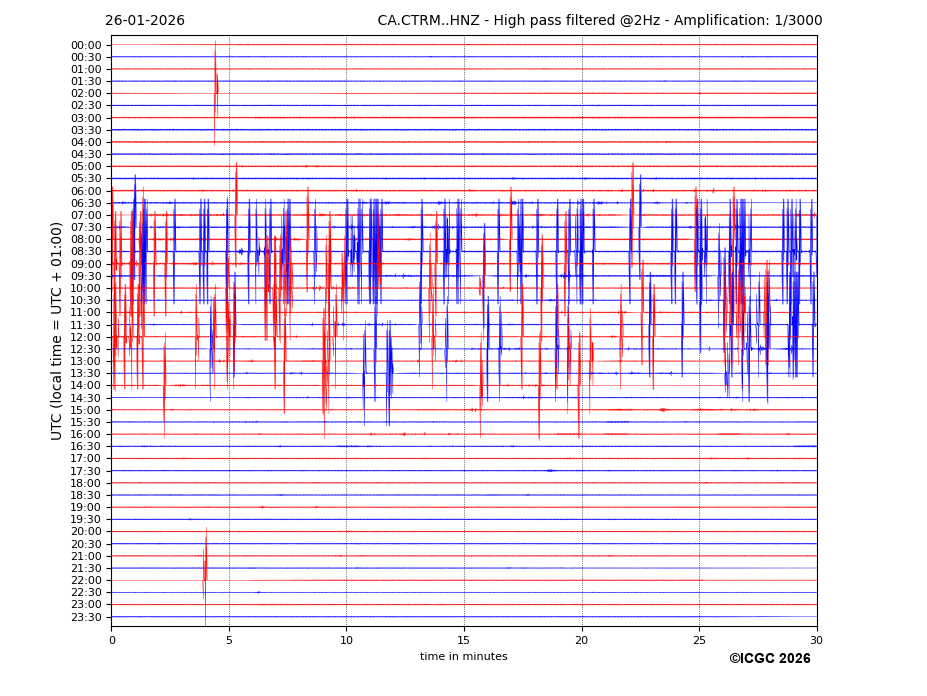Select the 21:30 time row label
927x696 pixels.
[x=86, y=568]
